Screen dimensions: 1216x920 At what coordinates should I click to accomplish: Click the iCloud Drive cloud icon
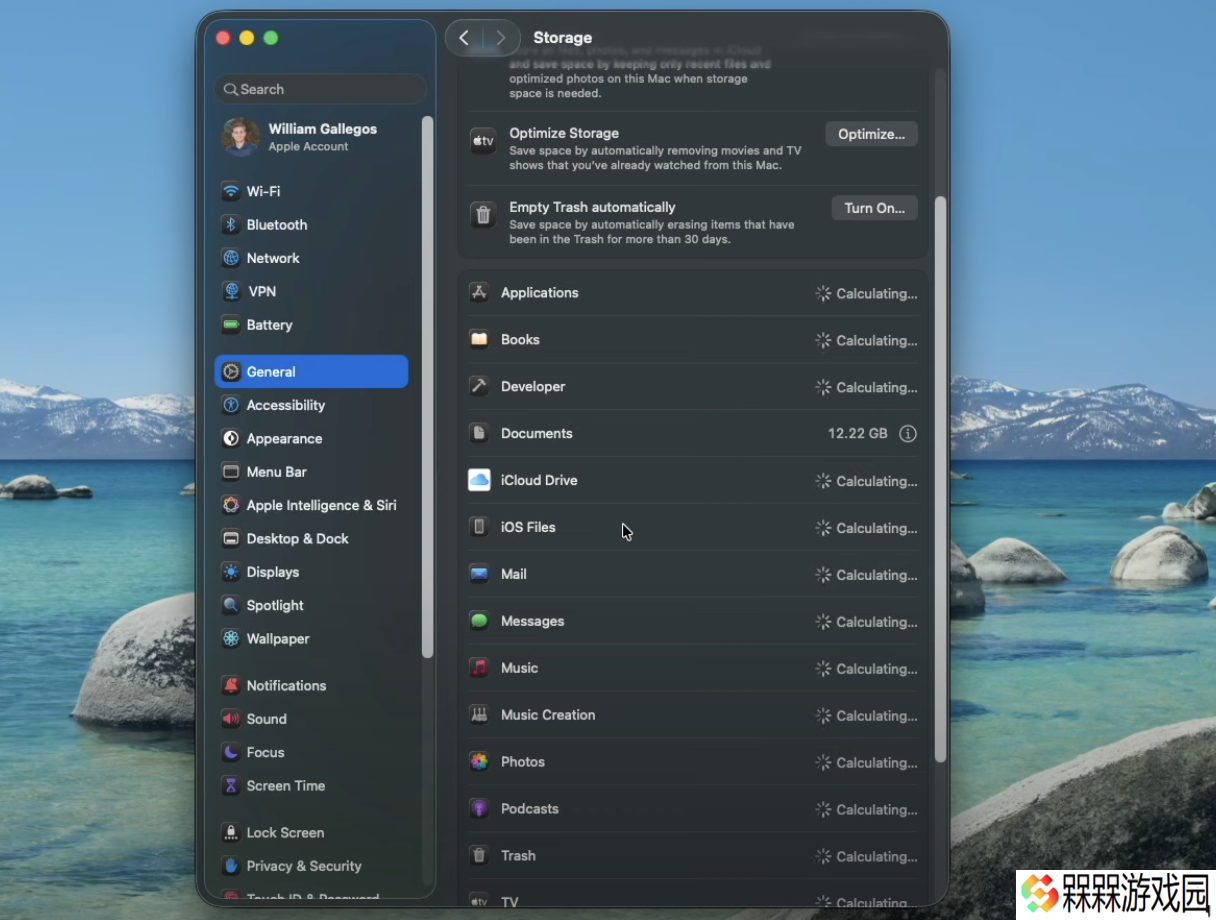tap(479, 480)
